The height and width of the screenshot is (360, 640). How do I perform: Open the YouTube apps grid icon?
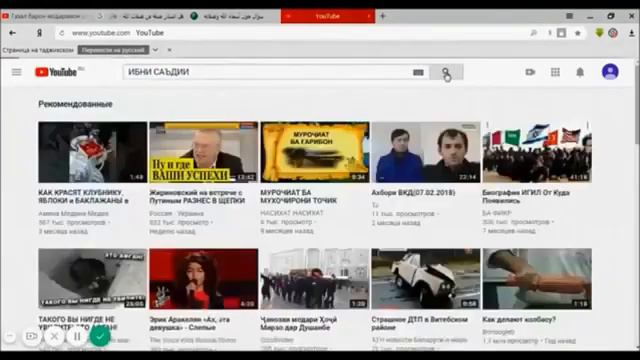555,72
